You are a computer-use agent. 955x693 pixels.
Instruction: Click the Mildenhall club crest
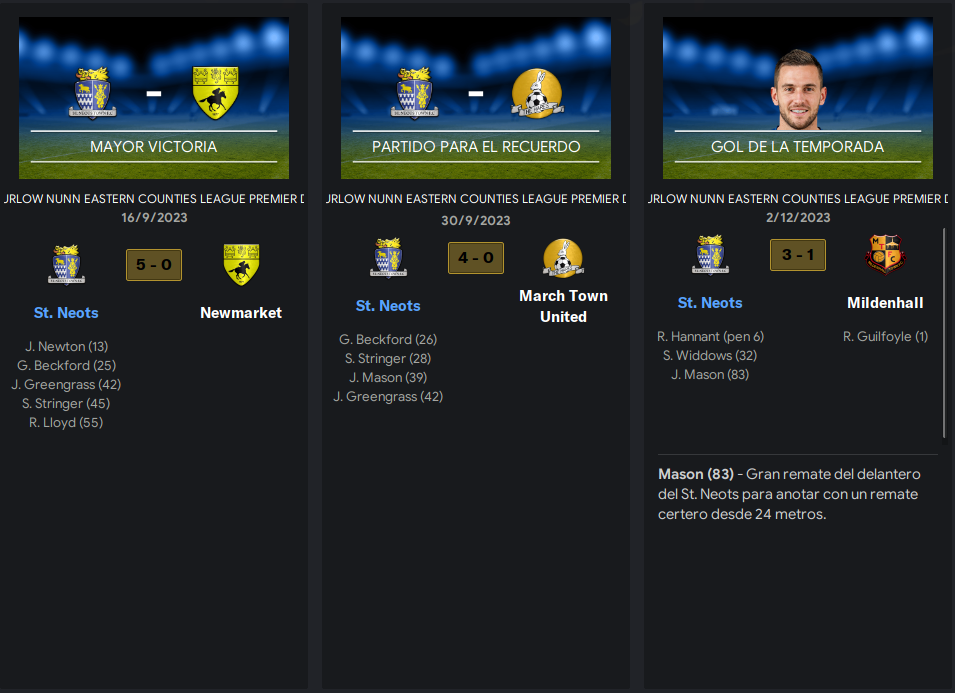pos(885,255)
